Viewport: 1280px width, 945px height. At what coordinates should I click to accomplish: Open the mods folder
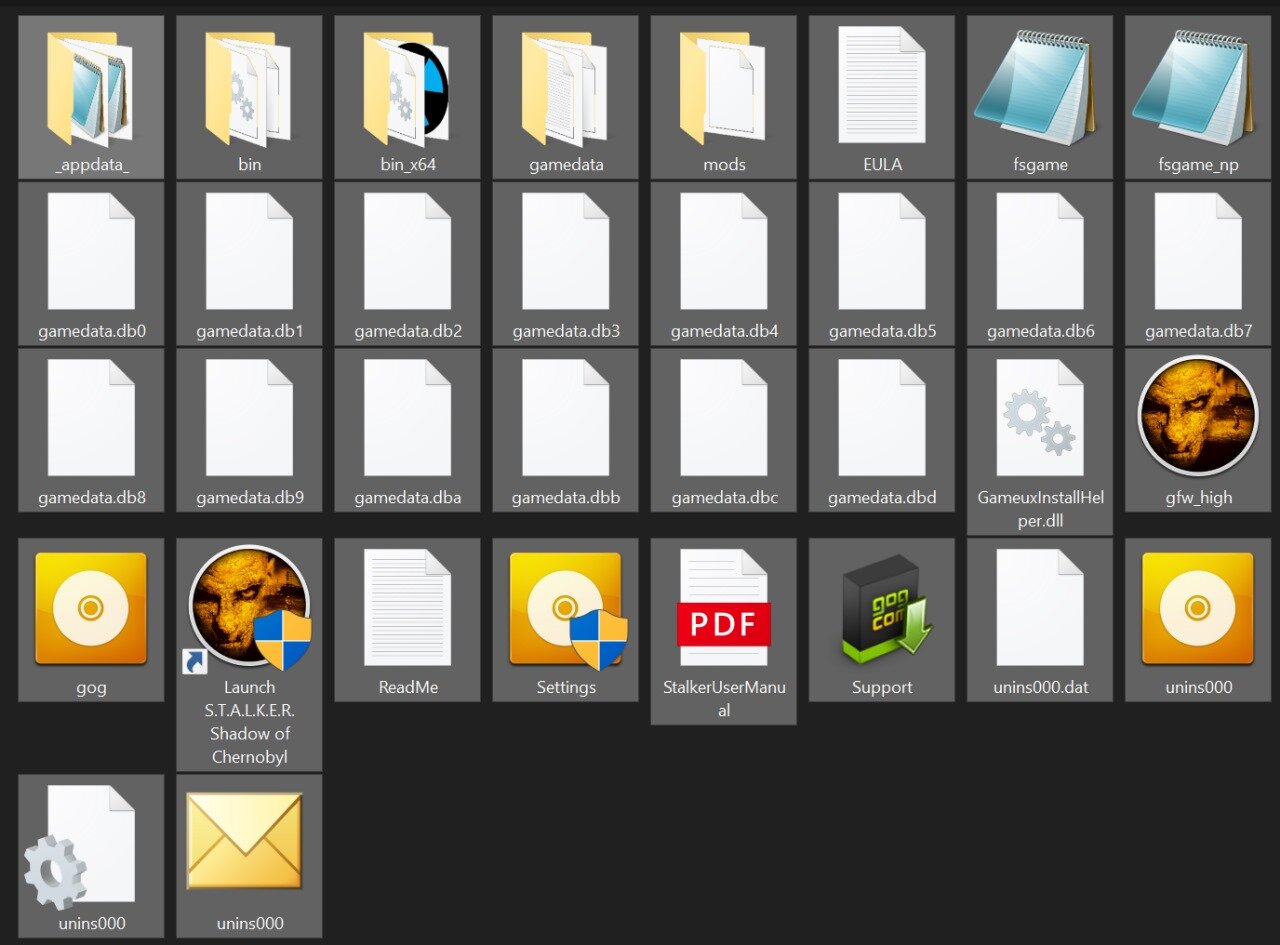(x=723, y=97)
